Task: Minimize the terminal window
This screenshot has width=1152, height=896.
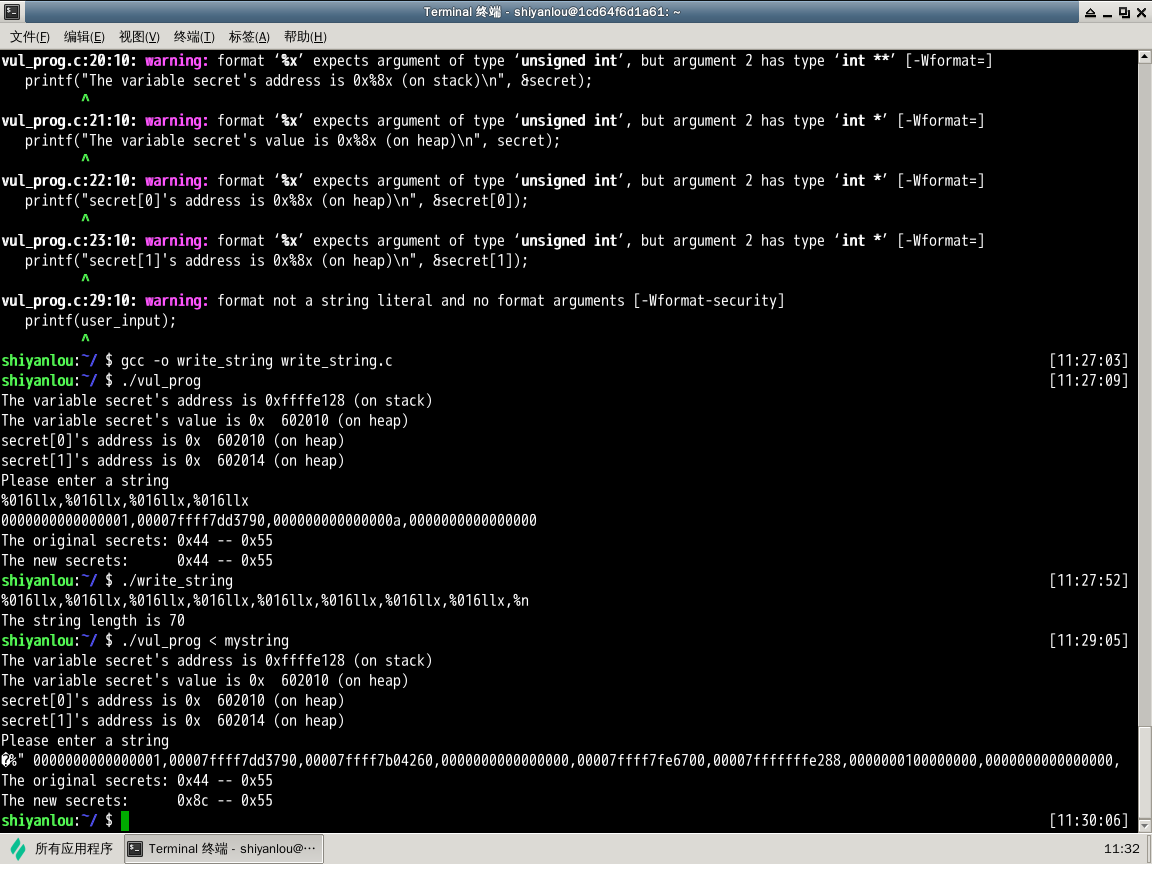Action: coord(1107,12)
